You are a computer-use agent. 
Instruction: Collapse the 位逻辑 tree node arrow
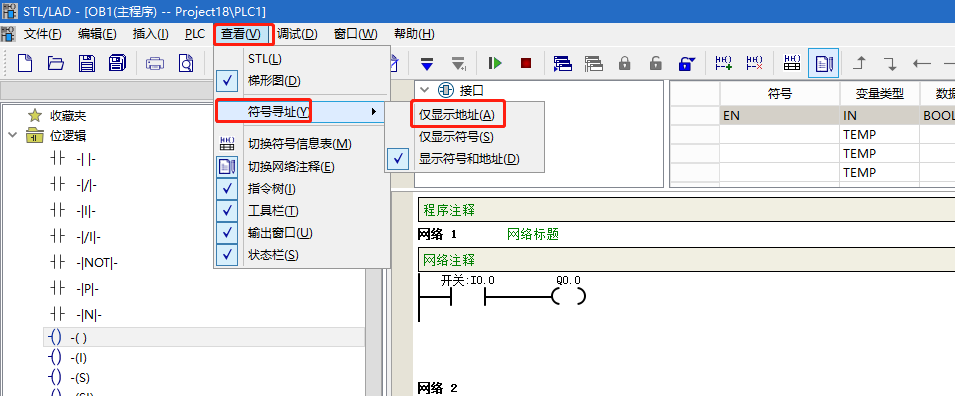pyautogui.click(x=13, y=135)
